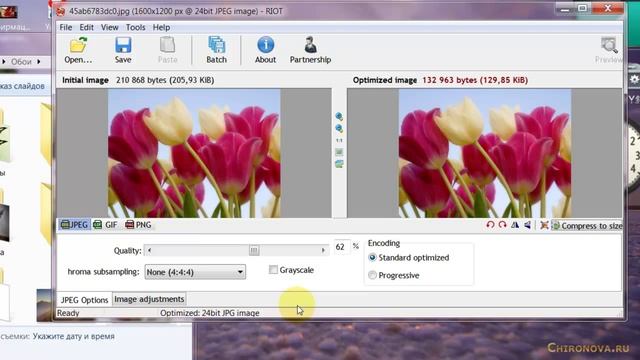Viewport: 640px width, 360px height.
Task: Click the optimized image preview
Action: click(485, 153)
